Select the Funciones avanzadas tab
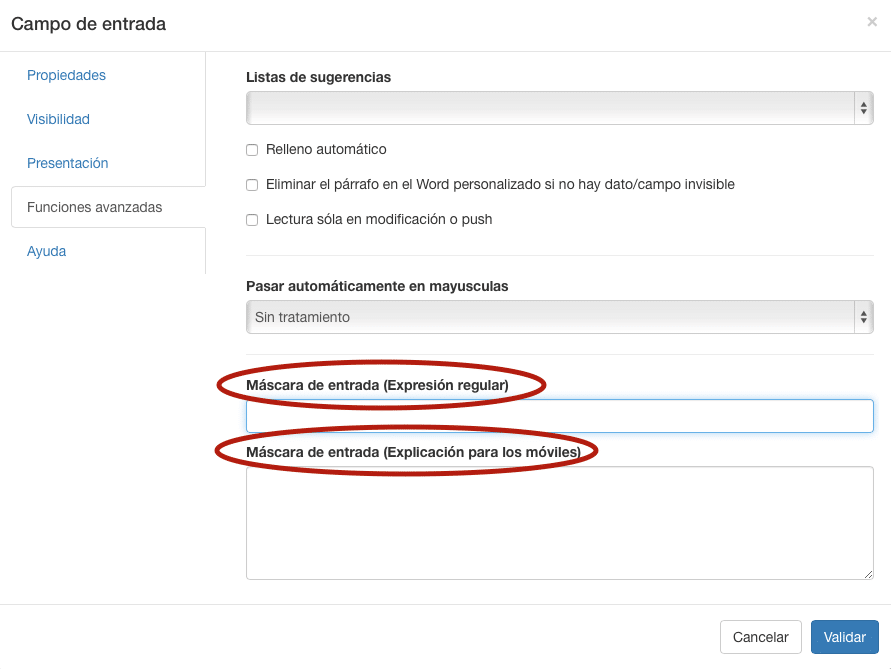Image resolution: width=891 pixels, height=669 pixels. (x=94, y=207)
